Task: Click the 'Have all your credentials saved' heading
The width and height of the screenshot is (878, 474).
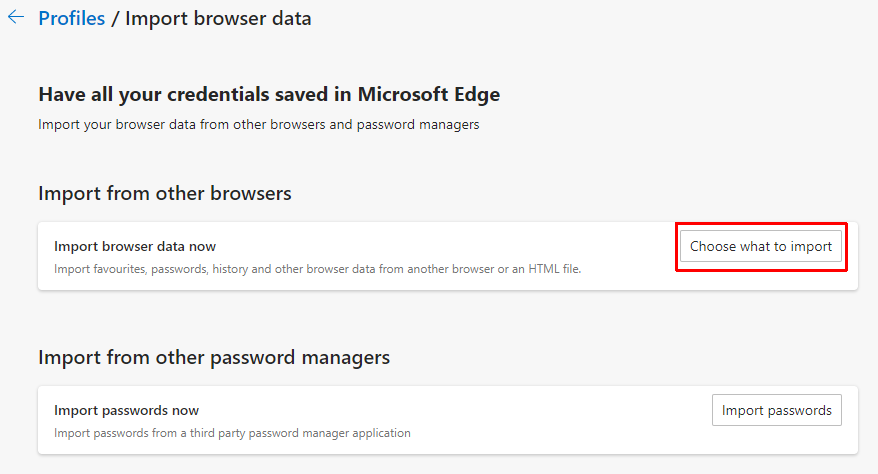Action: click(268, 95)
